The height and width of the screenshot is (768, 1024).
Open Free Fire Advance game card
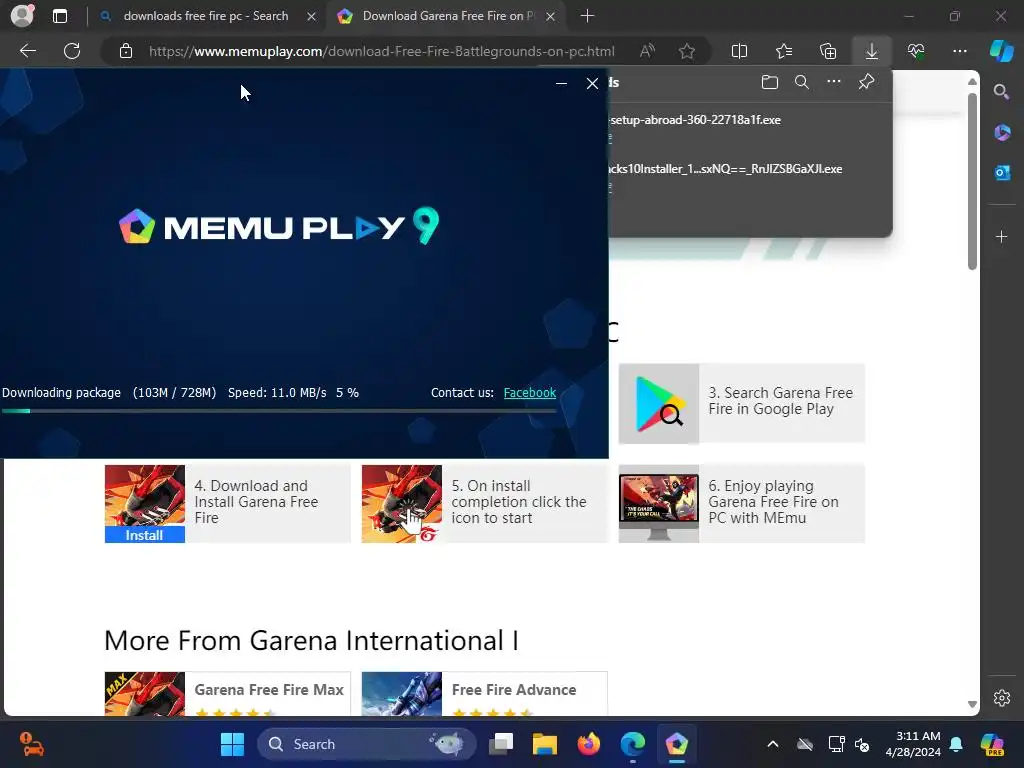click(x=485, y=694)
